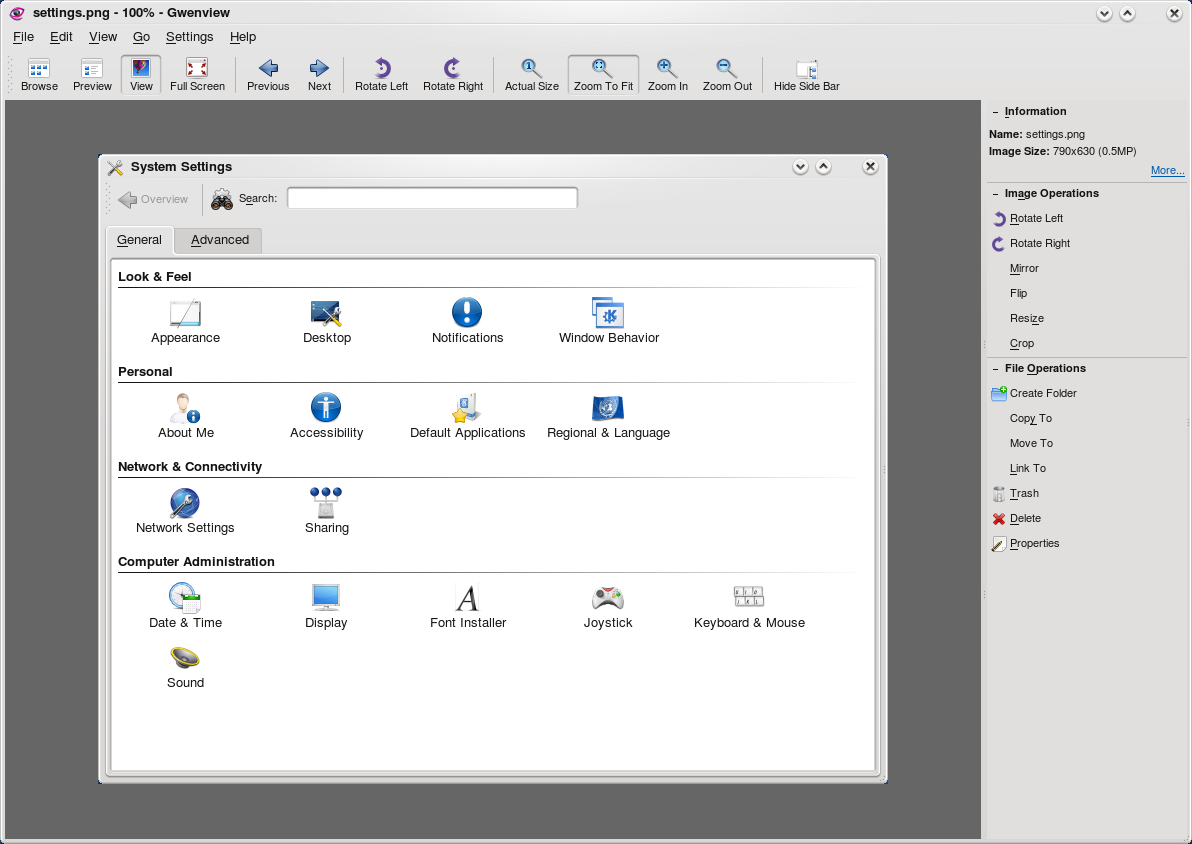Open the View menu
This screenshot has width=1192, height=844.
click(x=103, y=36)
